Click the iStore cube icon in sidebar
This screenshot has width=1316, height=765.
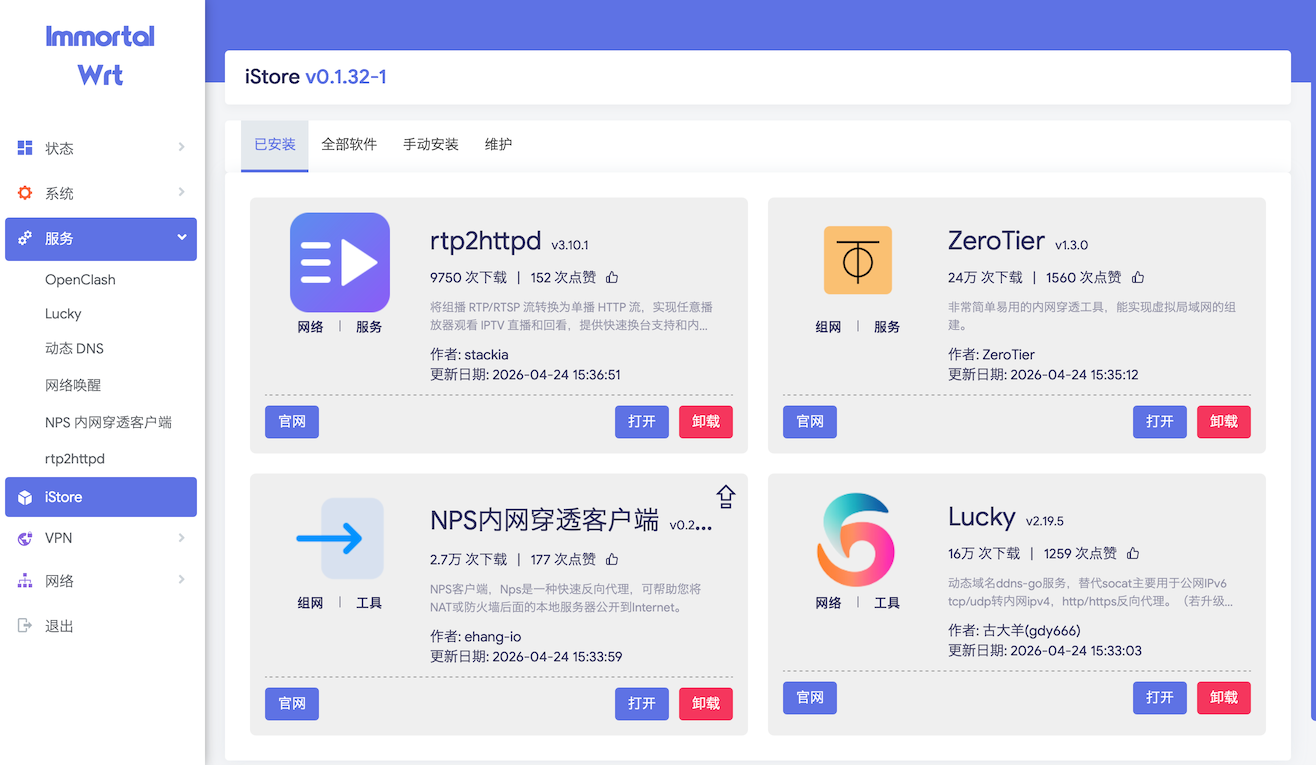25,497
